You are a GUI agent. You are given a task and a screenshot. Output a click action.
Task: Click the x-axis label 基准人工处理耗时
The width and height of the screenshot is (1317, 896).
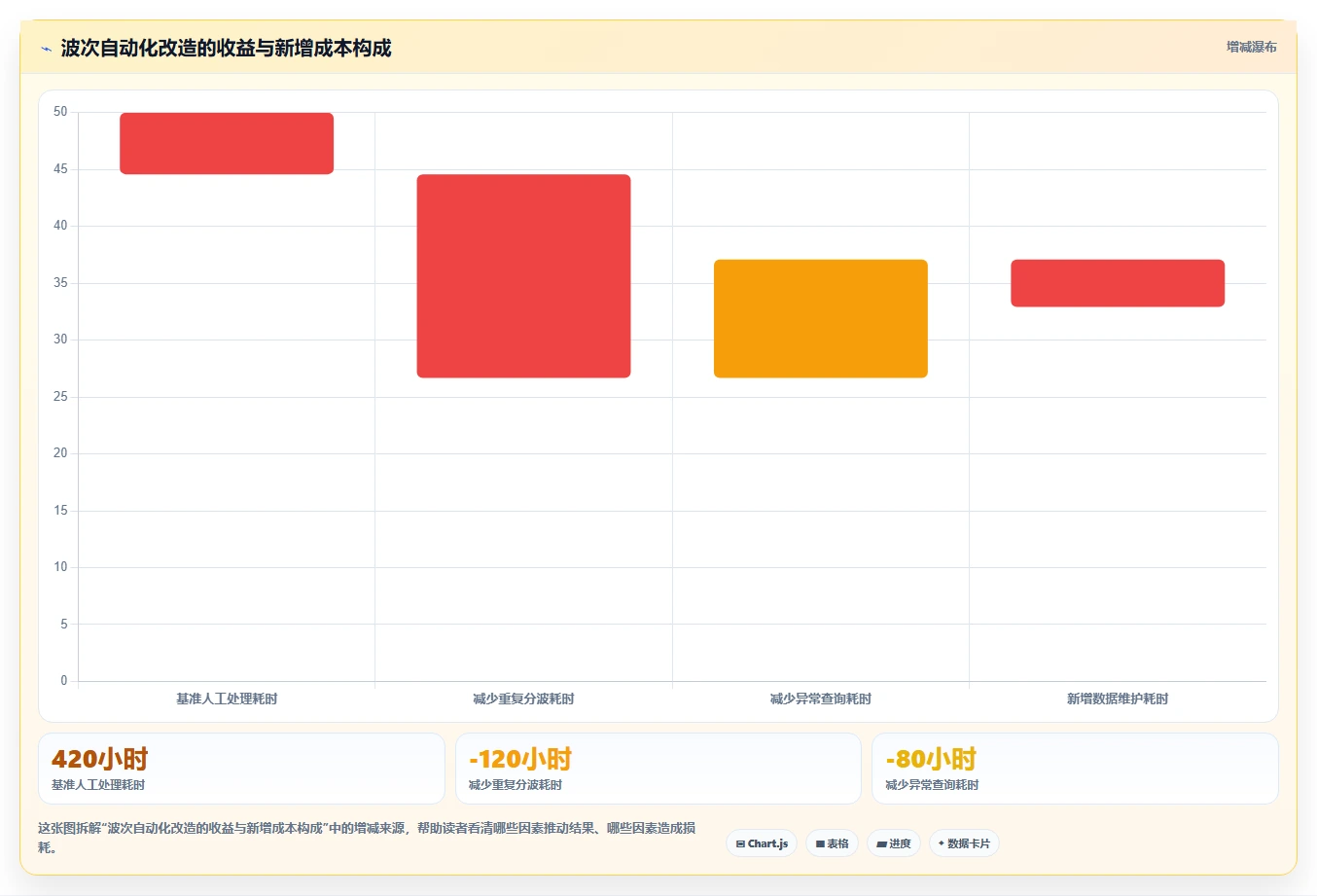tap(227, 699)
